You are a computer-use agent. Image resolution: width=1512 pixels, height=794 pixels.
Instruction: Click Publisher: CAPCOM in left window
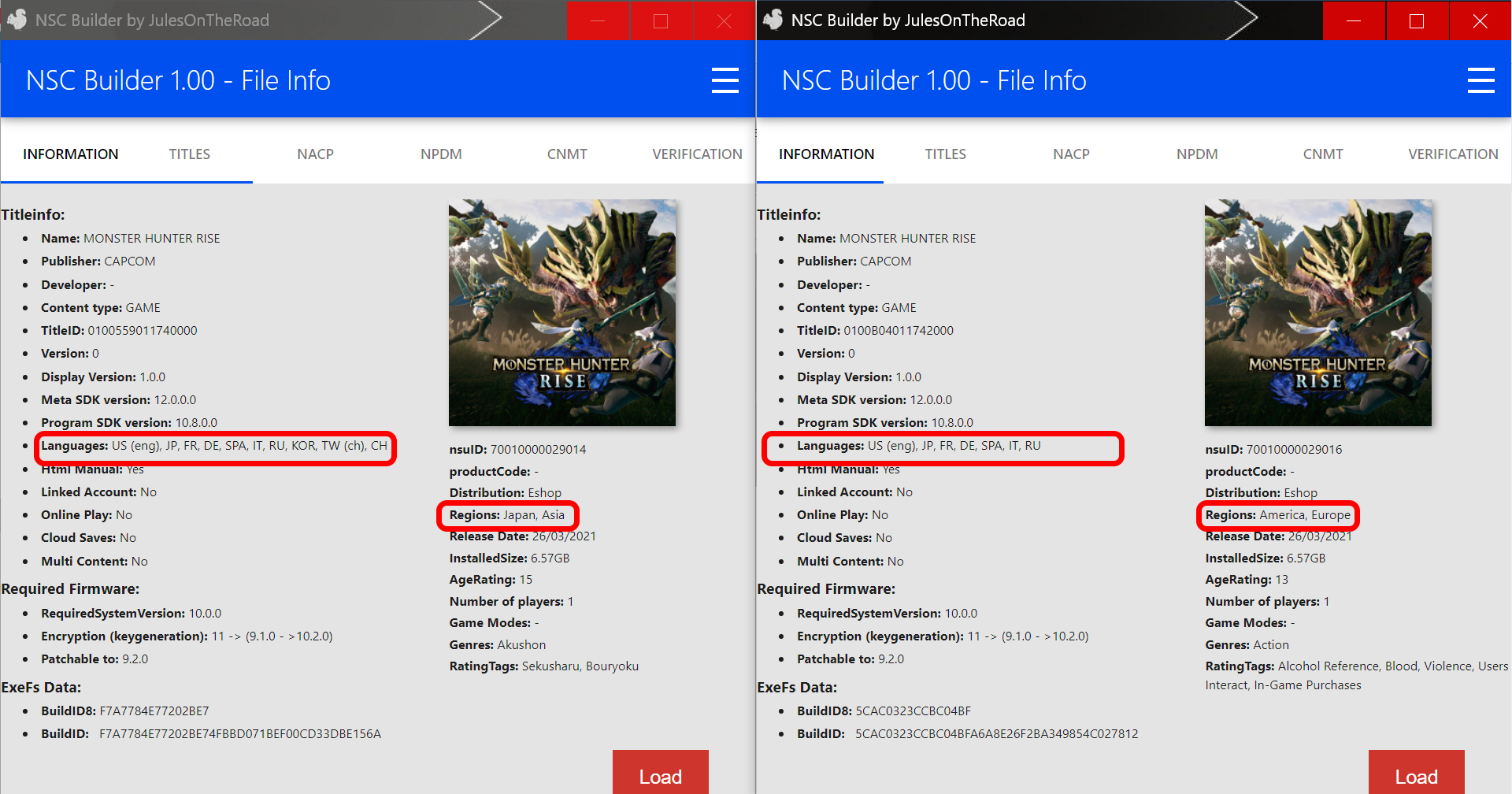(98, 262)
